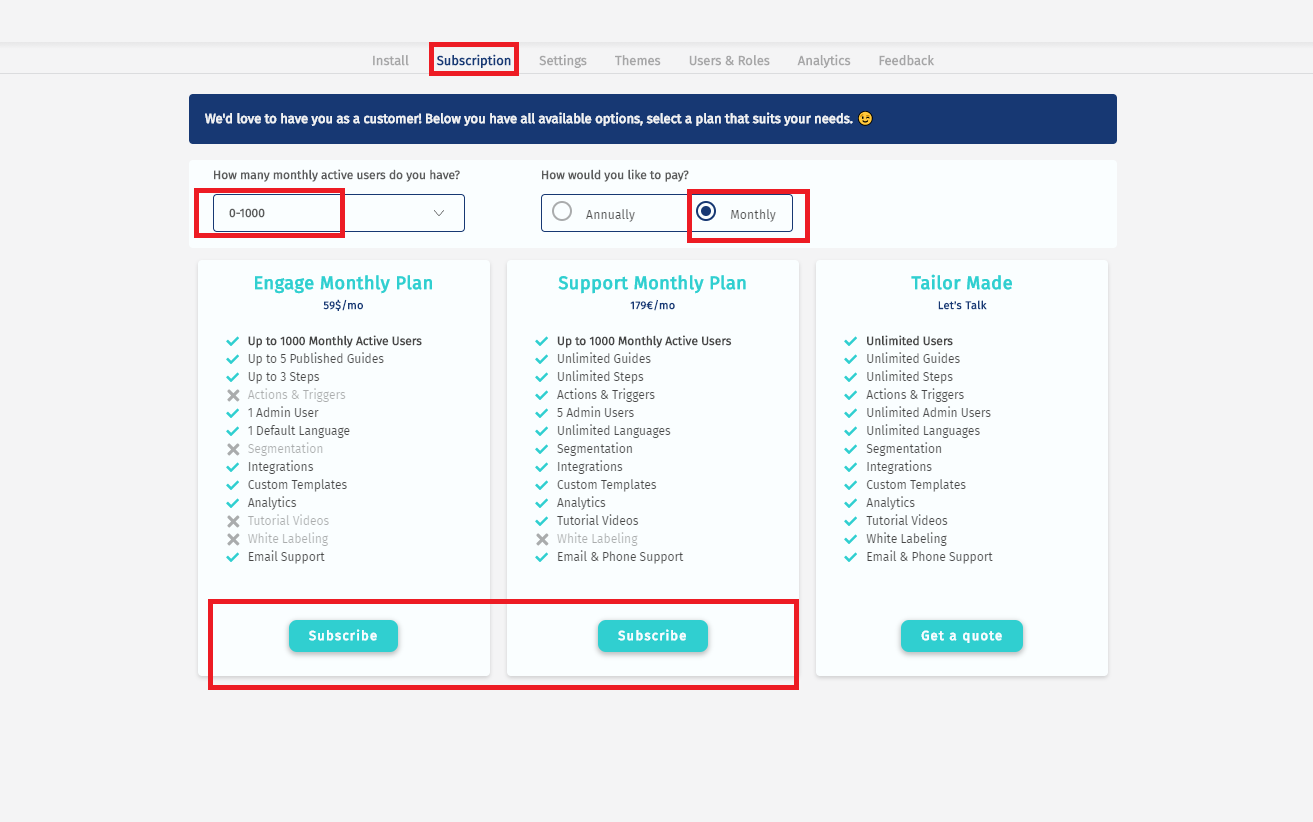Click the X icon beside Tutorial Videos in Engage plan
Screen dimensions: 1313x822
[233, 521]
